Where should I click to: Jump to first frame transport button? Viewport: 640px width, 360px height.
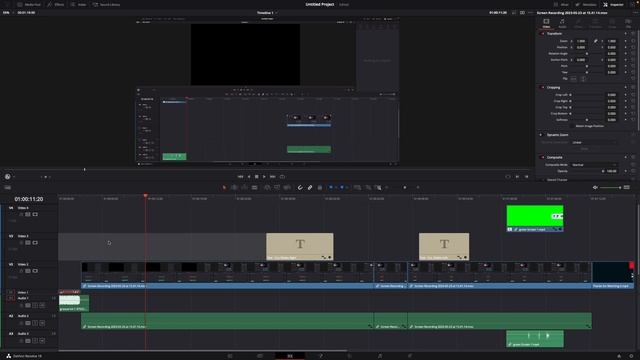pyautogui.click(x=240, y=177)
